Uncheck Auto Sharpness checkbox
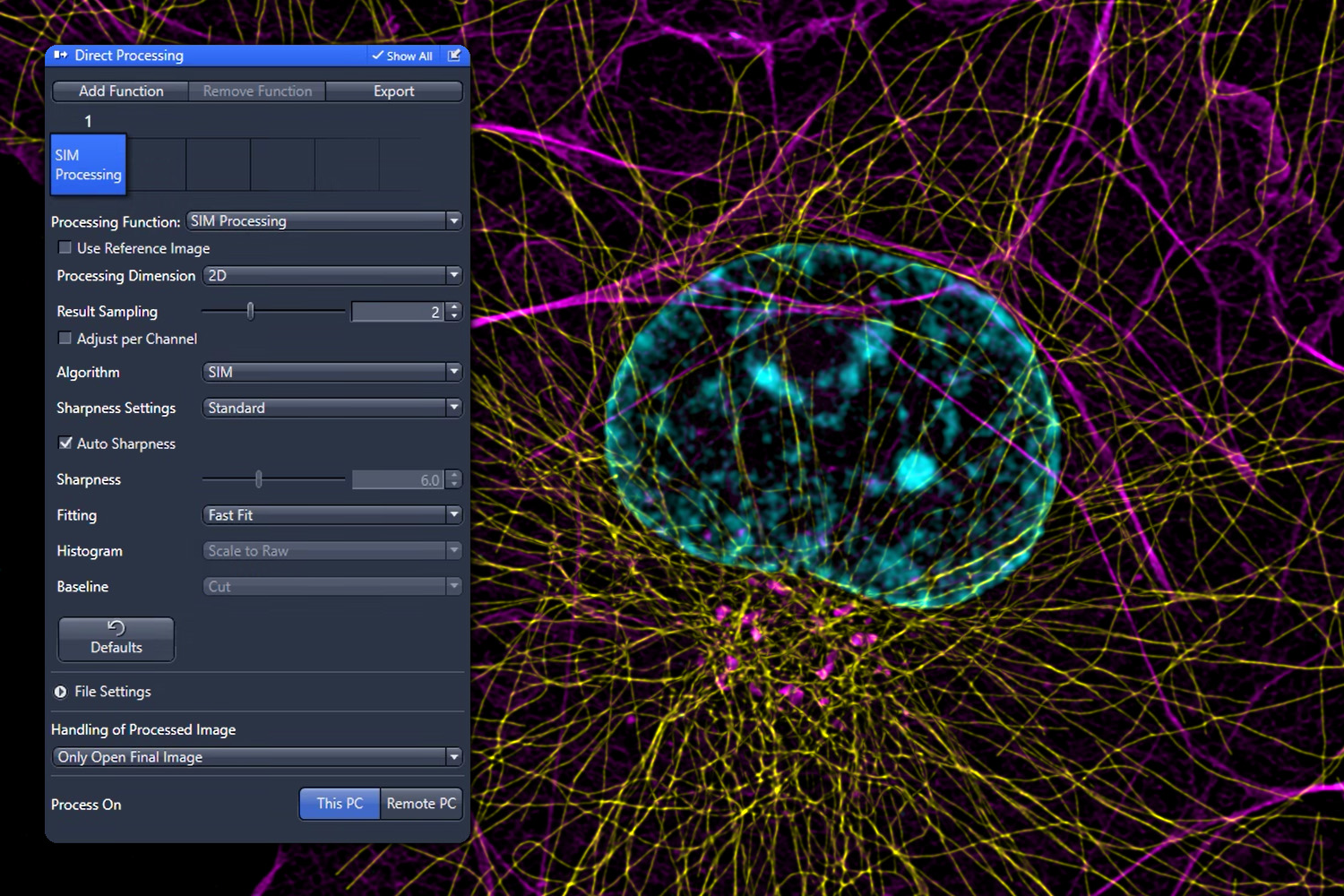 tap(65, 444)
